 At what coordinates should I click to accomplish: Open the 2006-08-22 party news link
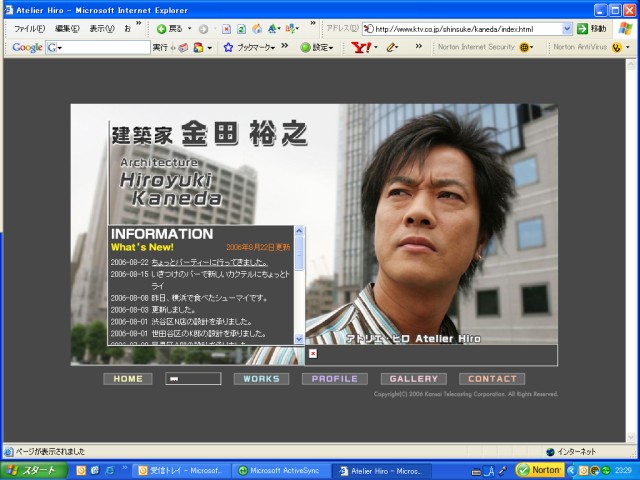(210, 262)
